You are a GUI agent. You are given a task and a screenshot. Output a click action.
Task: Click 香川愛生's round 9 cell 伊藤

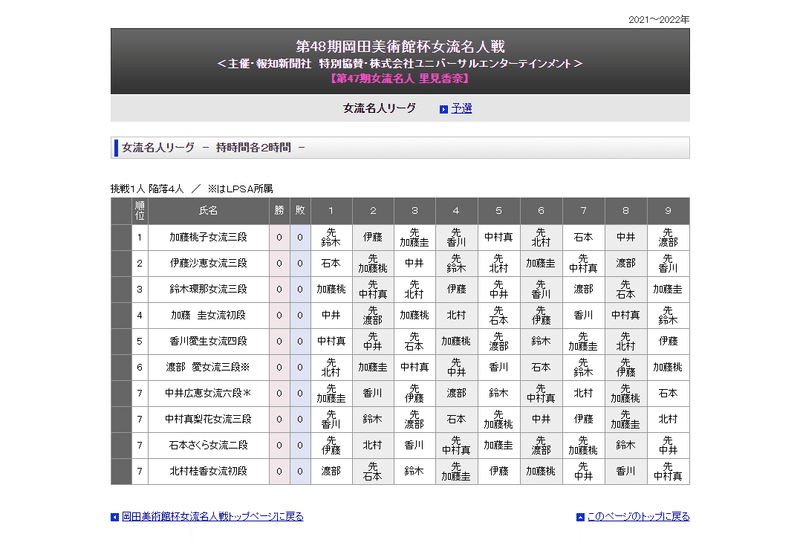pyautogui.click(x=668, y=341)
